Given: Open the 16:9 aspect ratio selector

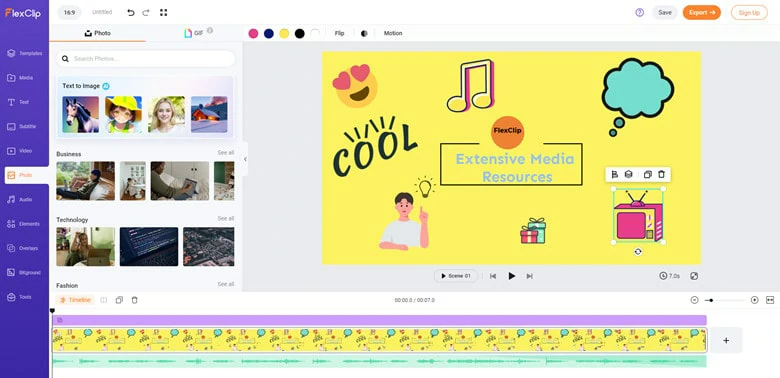Looking at the screenshot, I should [69, 12].
